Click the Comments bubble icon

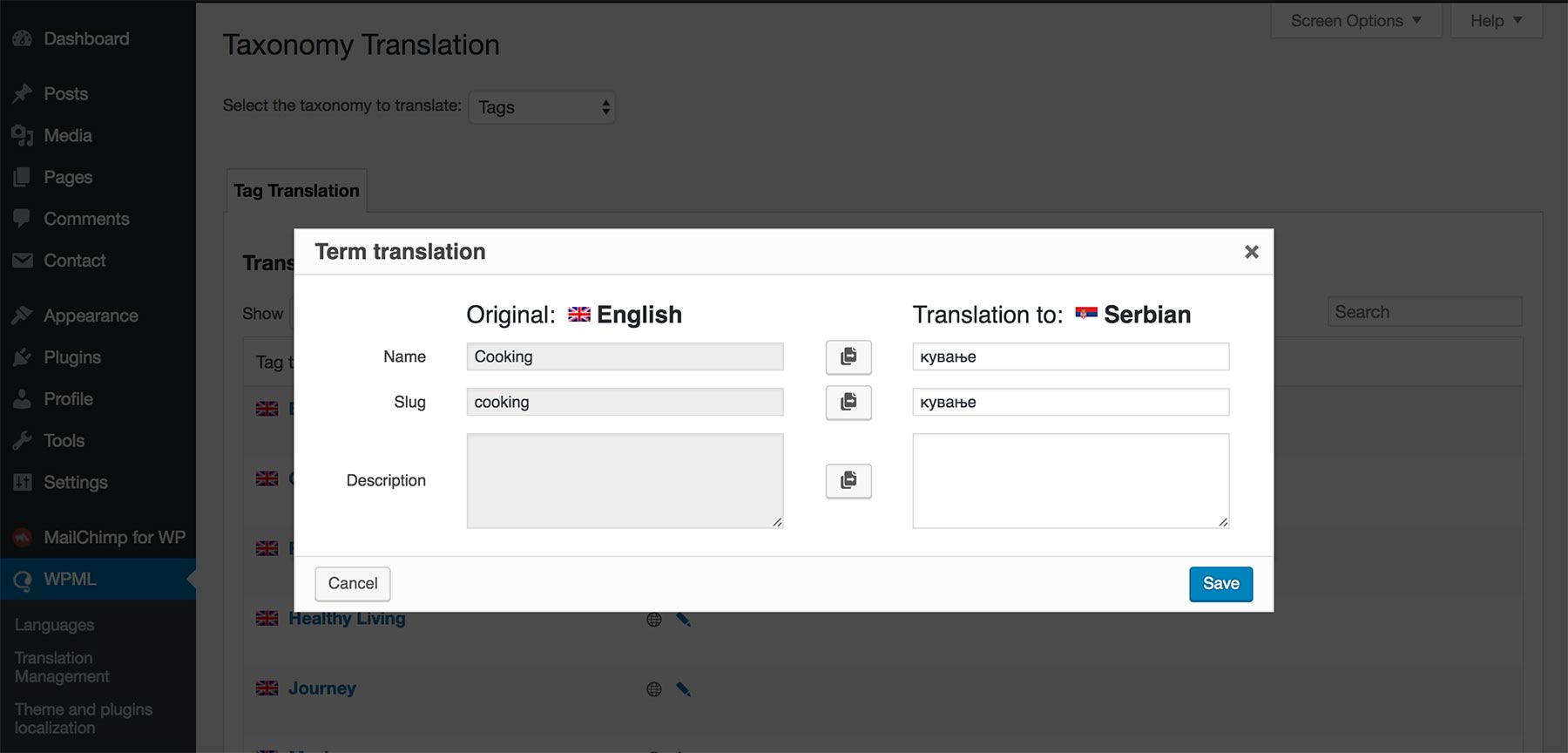point(23,219)
